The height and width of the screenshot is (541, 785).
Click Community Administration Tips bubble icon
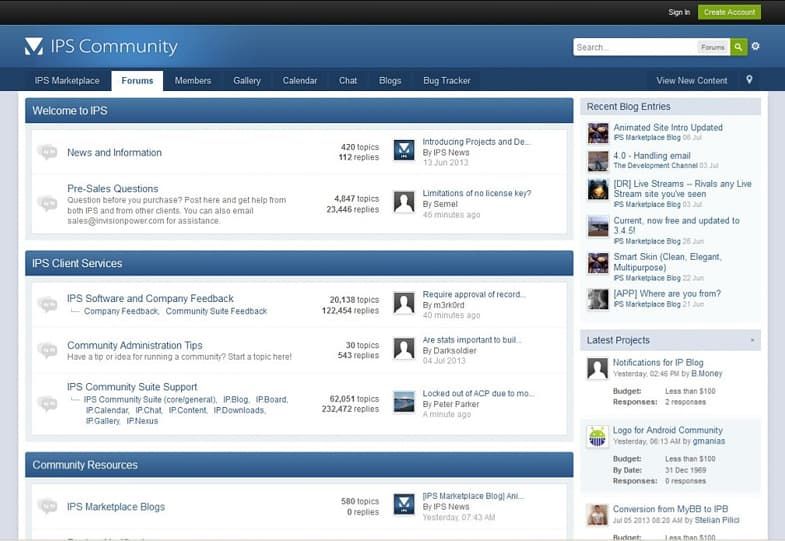click(x=48, y=350)
